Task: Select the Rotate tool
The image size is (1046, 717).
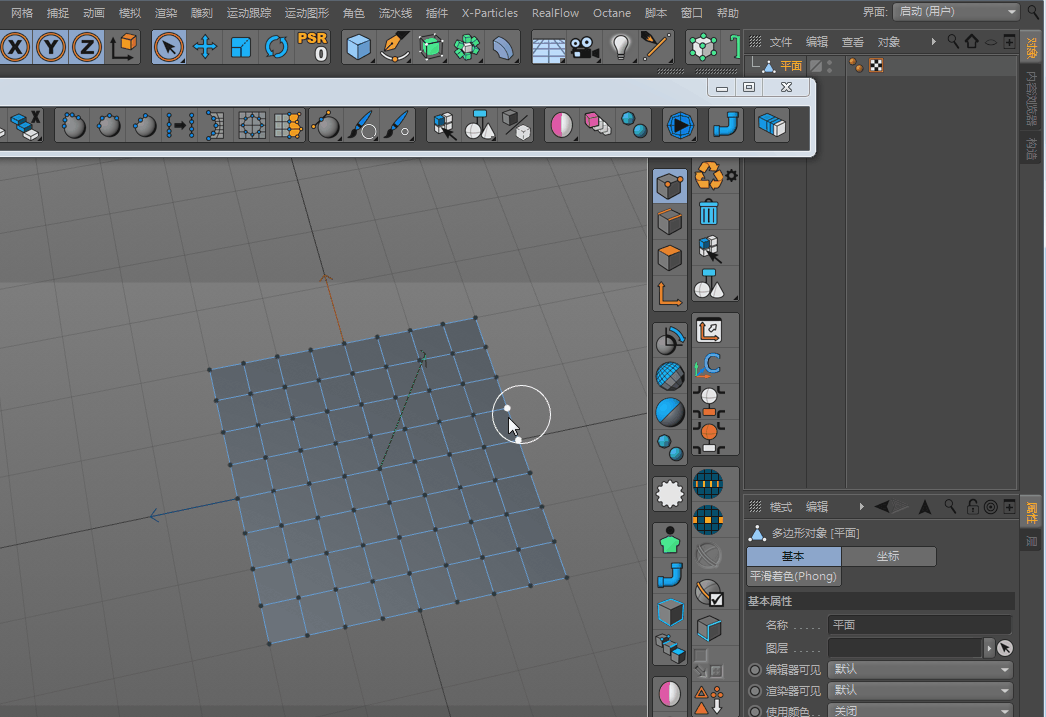Action: click(277, 47)
